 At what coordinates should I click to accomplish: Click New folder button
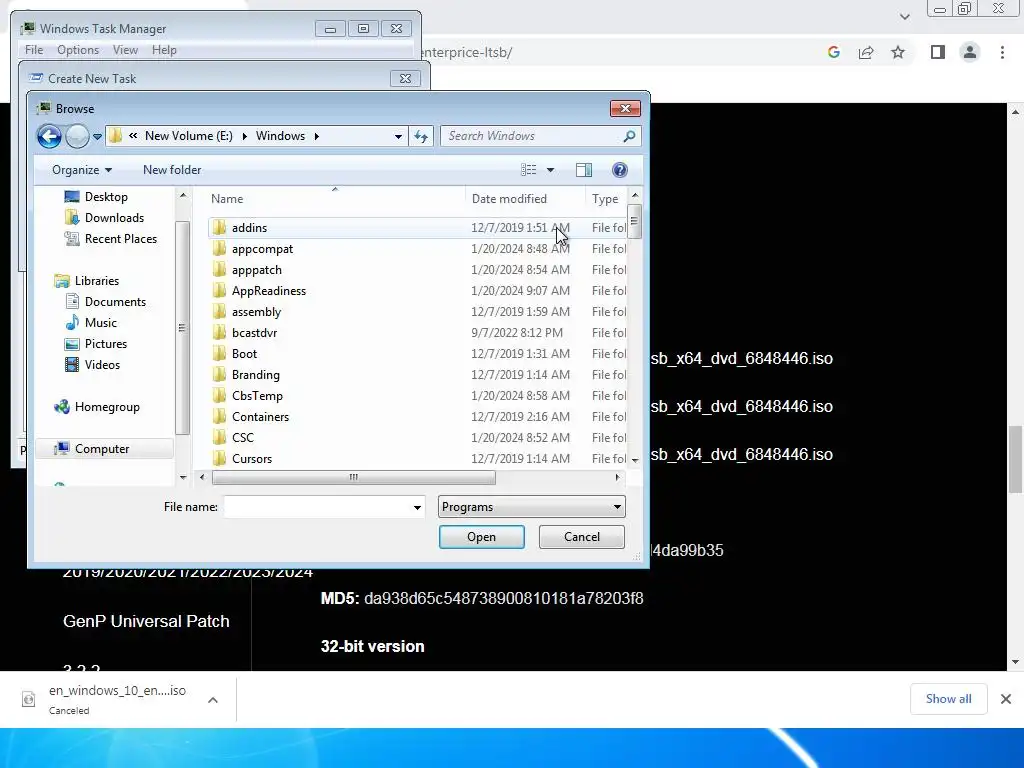click(x=172, y=170)
